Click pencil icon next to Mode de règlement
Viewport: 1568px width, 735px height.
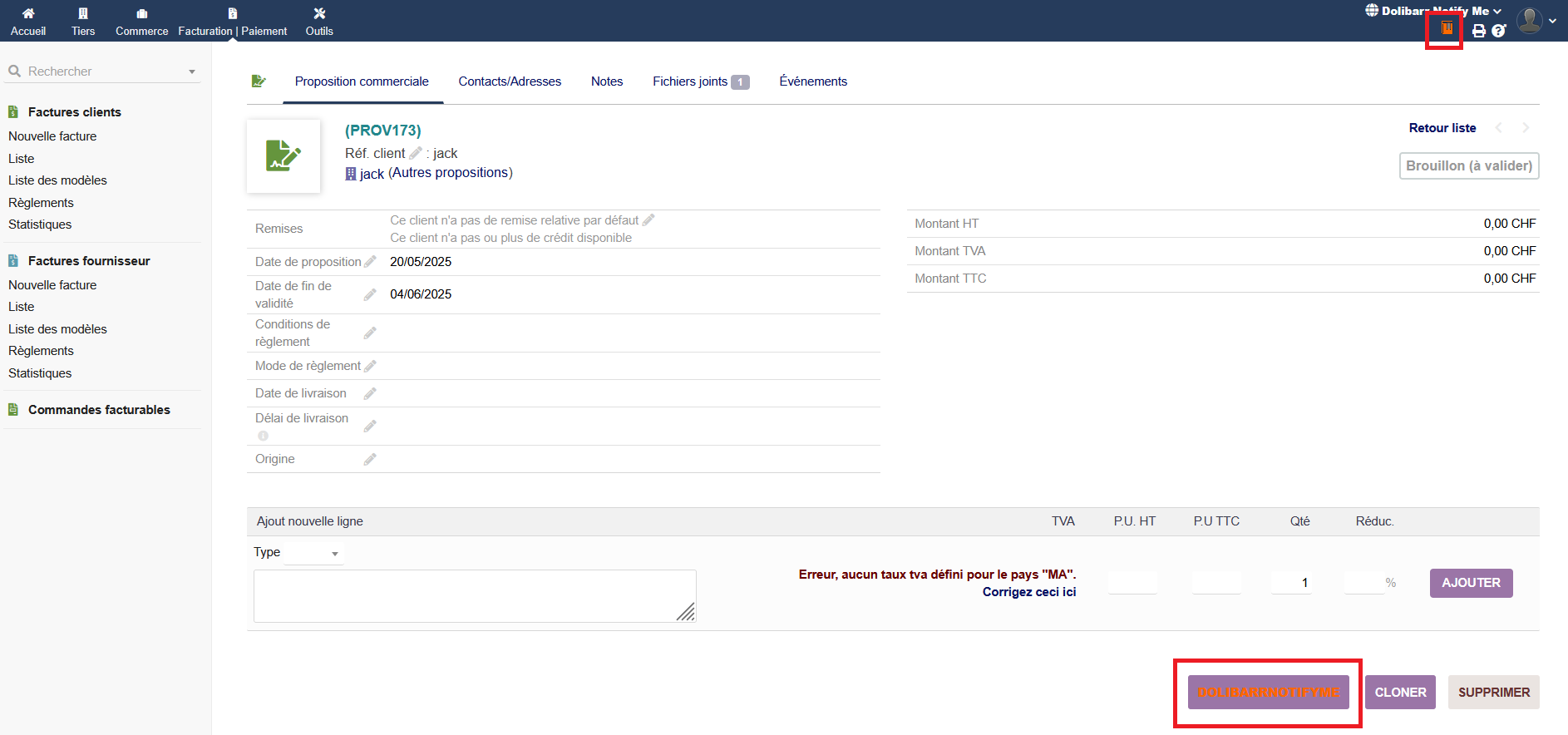(370, 366)
